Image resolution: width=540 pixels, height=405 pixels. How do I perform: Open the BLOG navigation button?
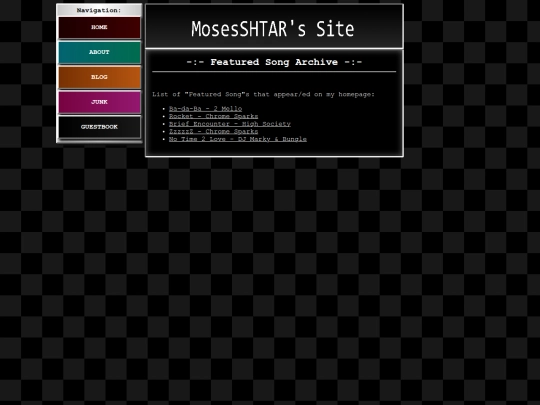tap(100, 77)
